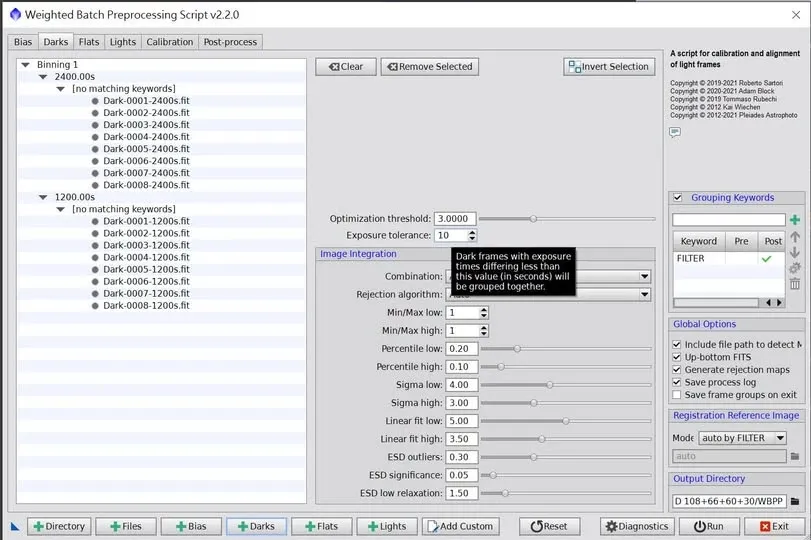Click the Add Custom button

click(461, 527)
